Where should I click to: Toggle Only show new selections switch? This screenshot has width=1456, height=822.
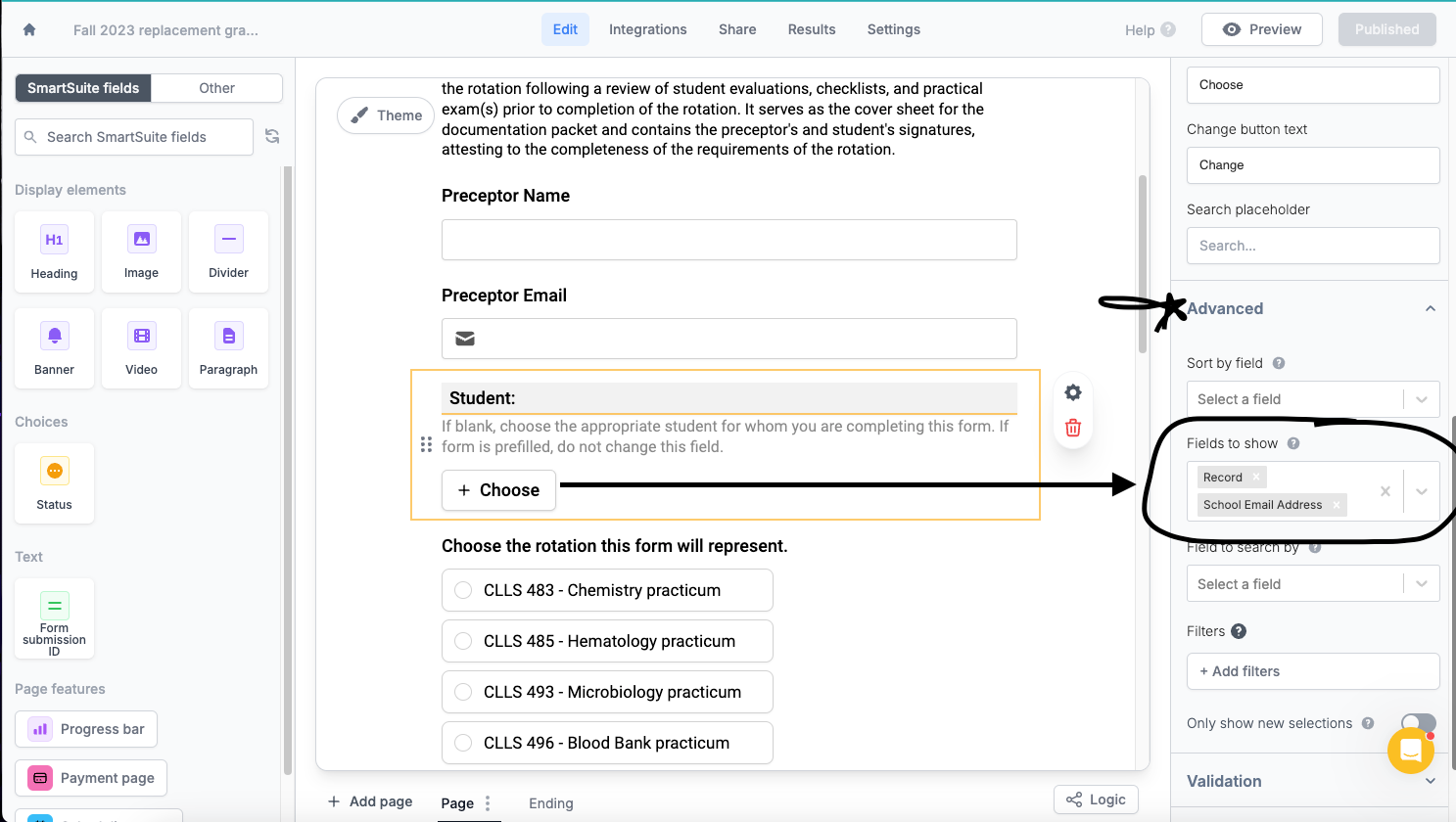pos(1417,723)
